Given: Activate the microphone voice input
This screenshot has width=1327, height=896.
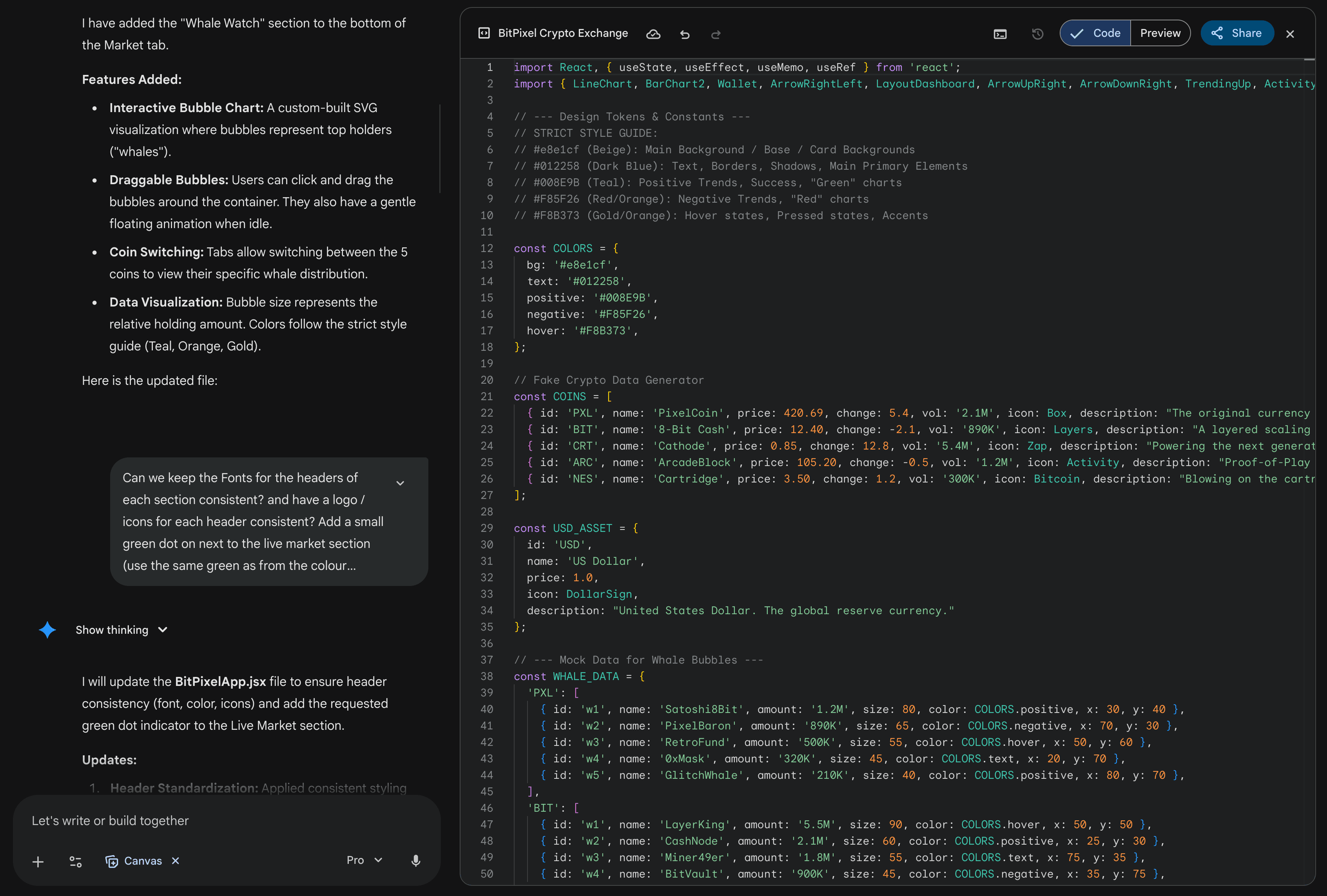Looking at the screenshot, I should (x=416, y=861).
